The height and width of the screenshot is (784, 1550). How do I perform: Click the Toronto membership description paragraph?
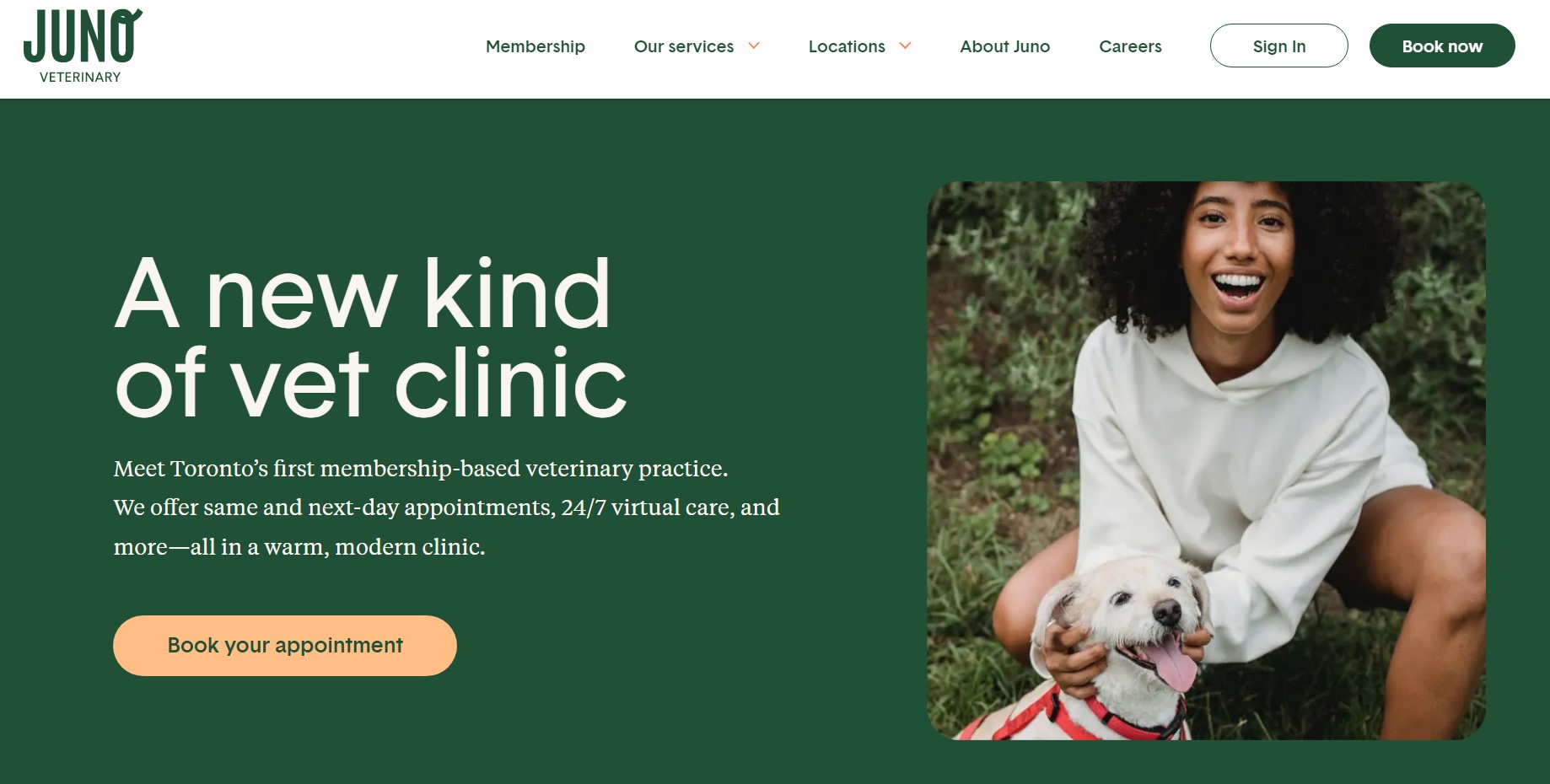(x=447, y=507)
